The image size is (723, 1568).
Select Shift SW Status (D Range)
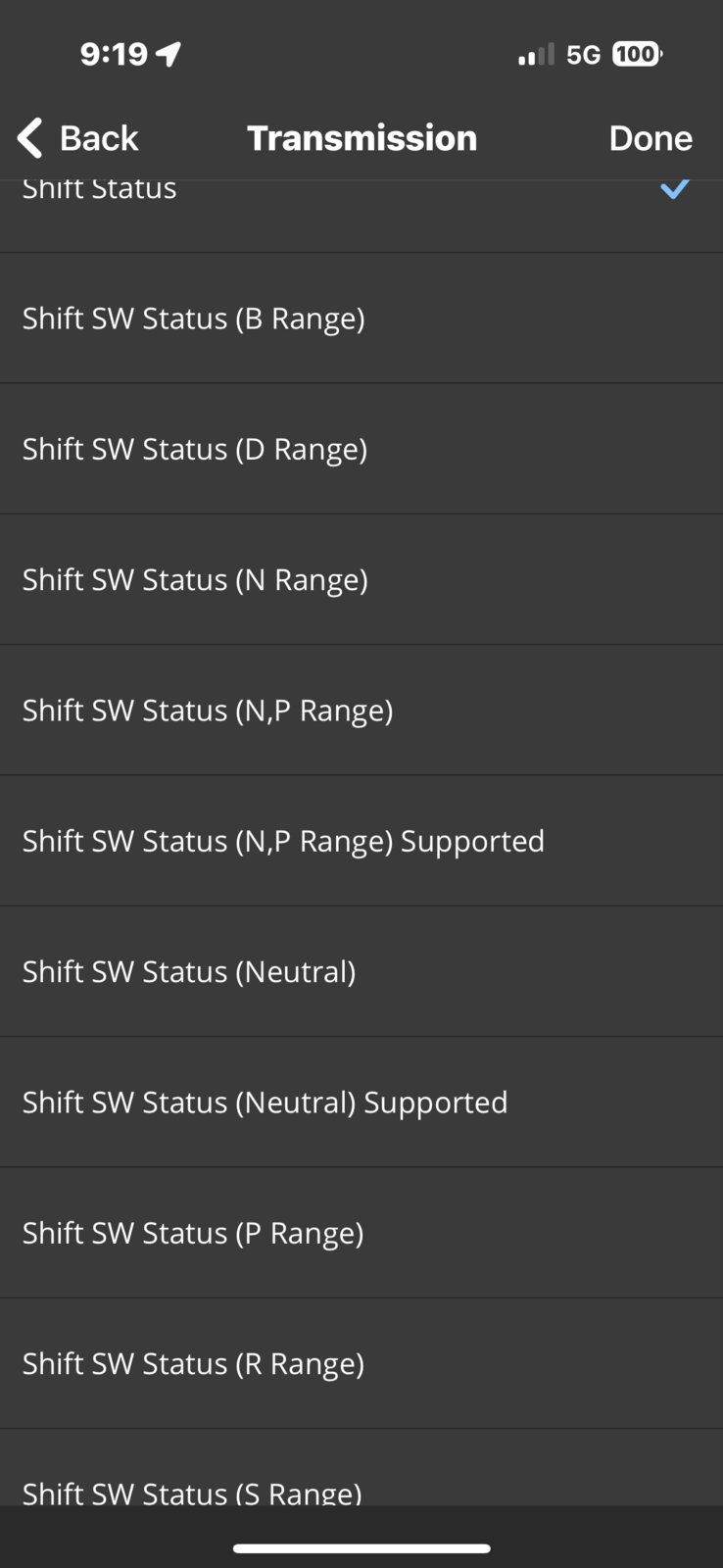(361, 449)
